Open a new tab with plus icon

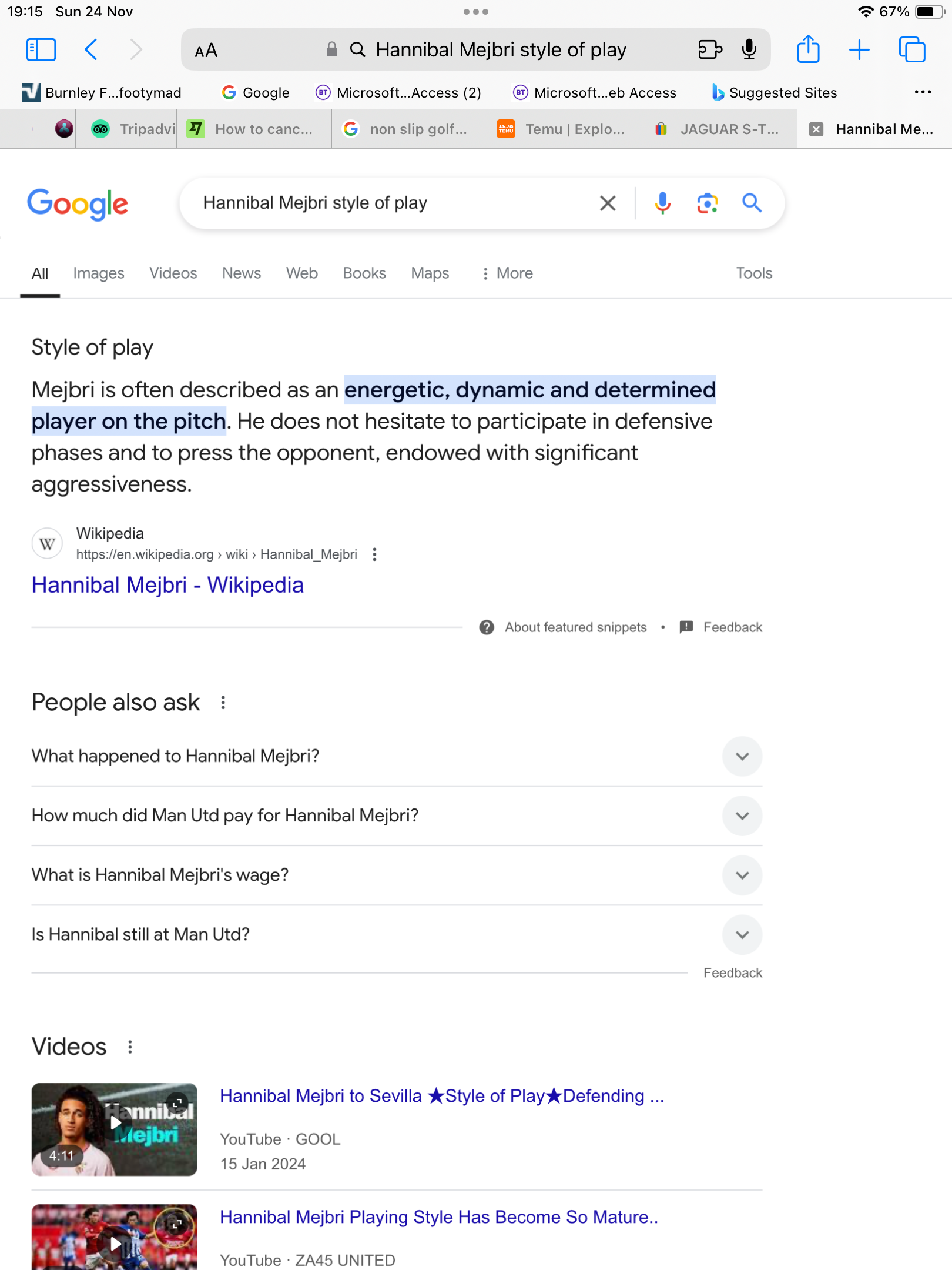click(x=859, y=50)
